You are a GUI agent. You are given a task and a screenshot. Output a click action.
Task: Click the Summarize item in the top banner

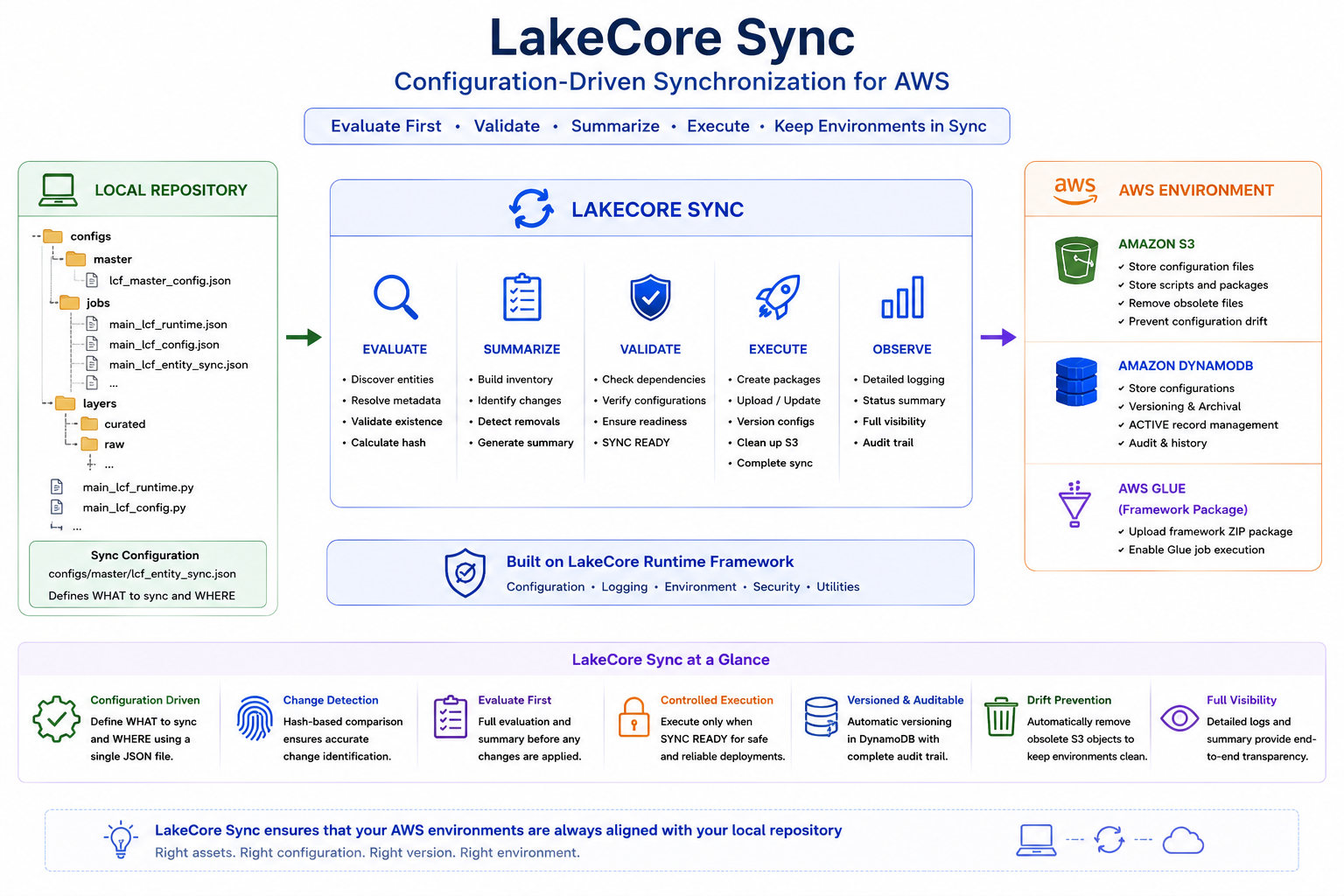point(615,126)
